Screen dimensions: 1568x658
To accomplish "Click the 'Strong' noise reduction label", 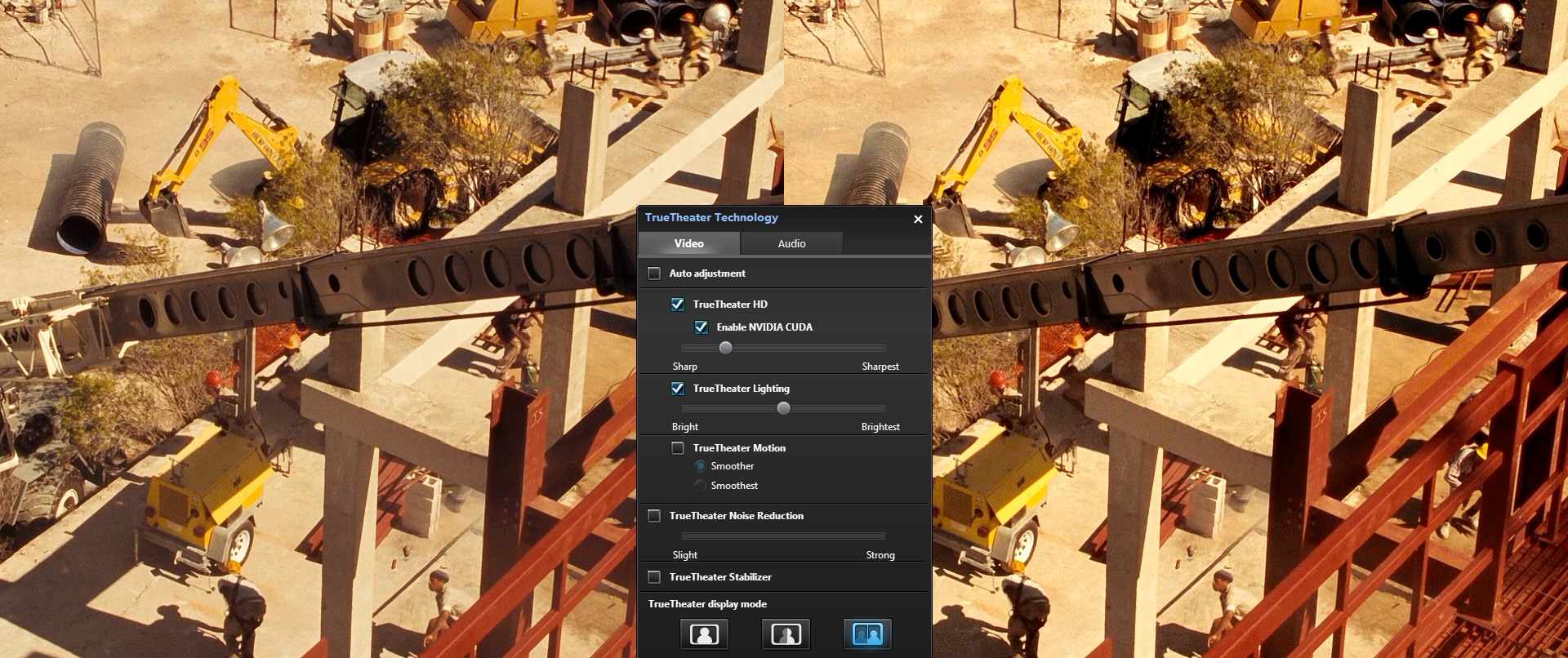I will [x=880, y=555].
